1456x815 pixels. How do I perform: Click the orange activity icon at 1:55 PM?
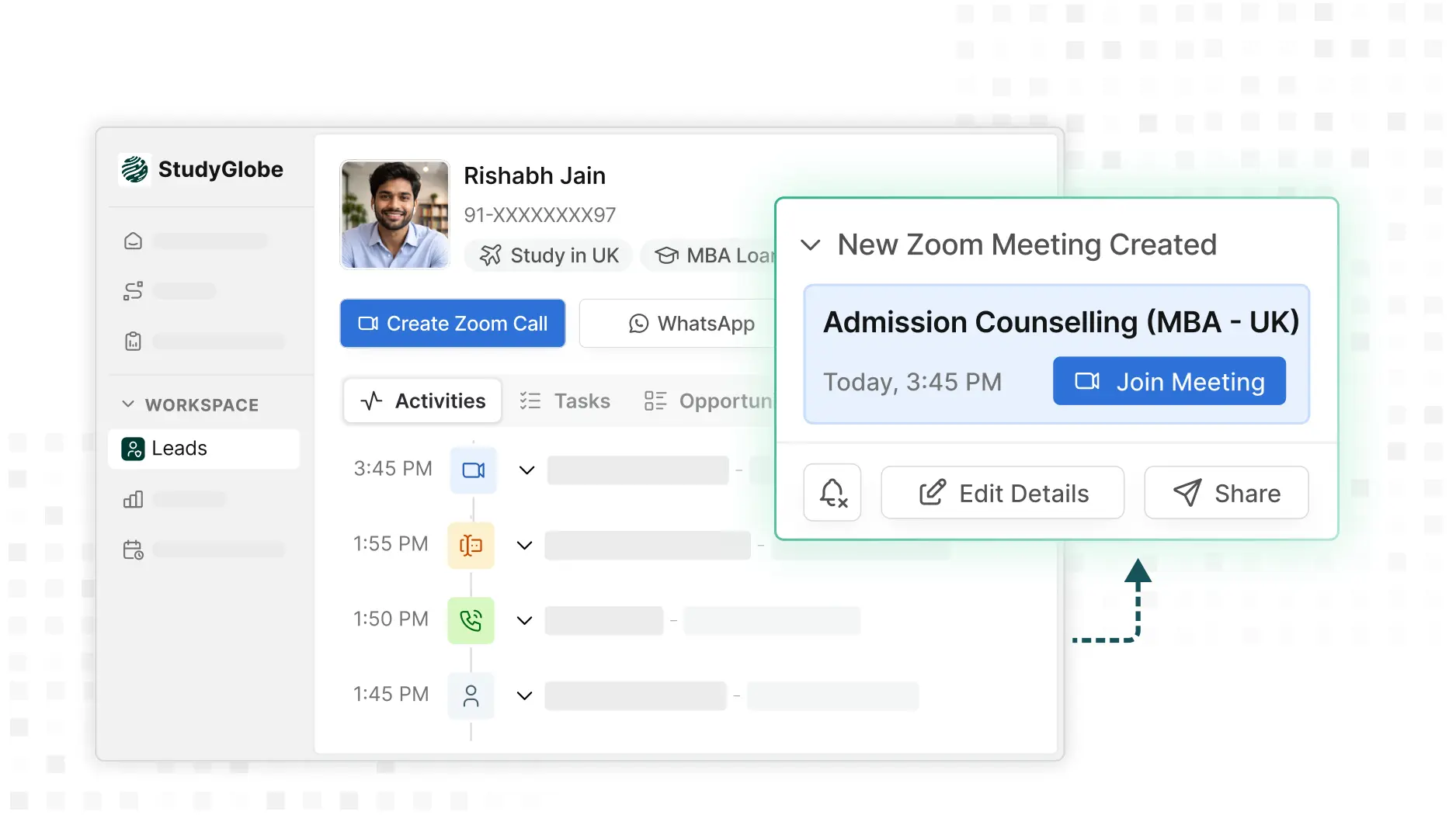(471, 545)
